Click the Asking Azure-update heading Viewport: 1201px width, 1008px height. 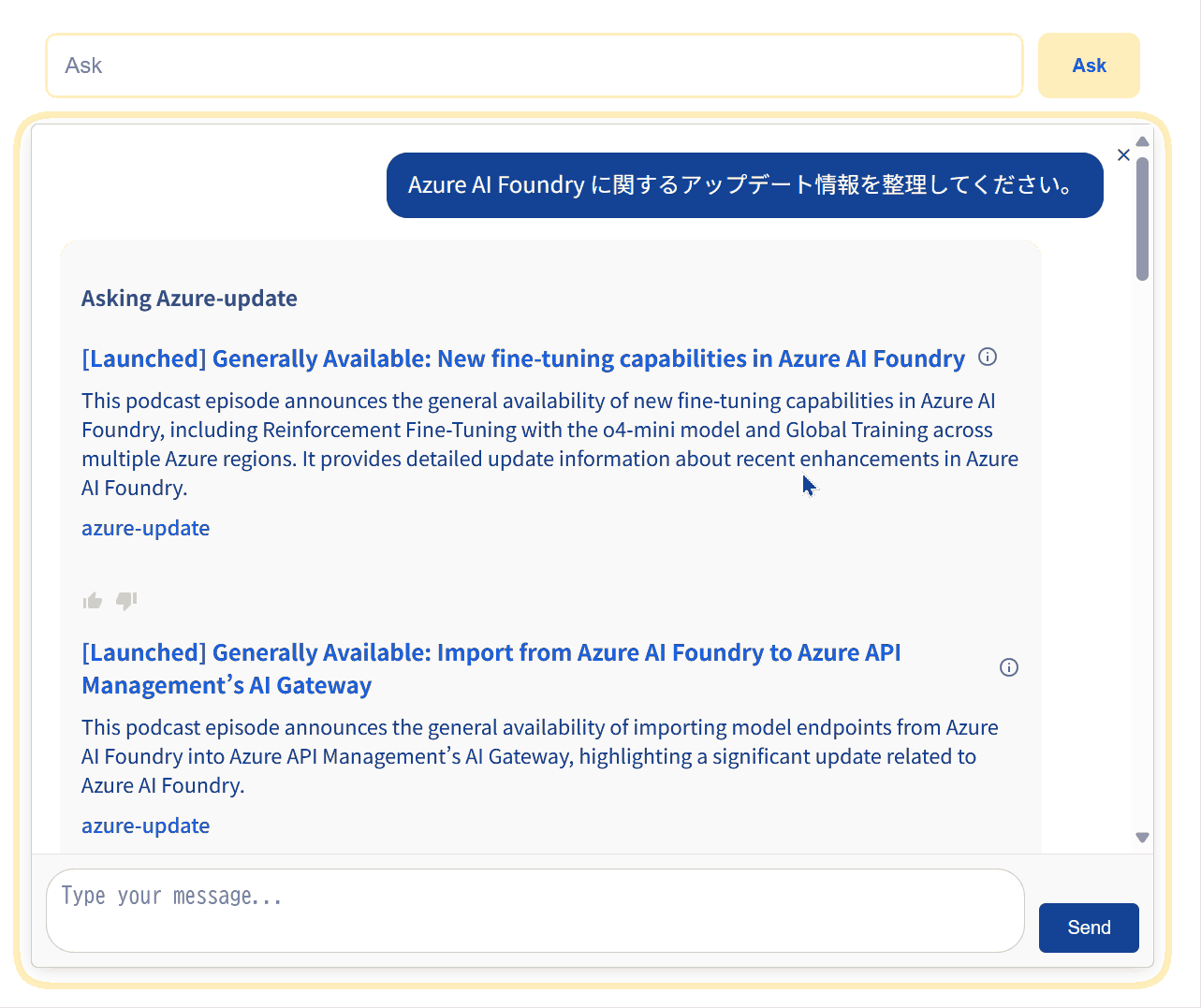click(189, 299)
